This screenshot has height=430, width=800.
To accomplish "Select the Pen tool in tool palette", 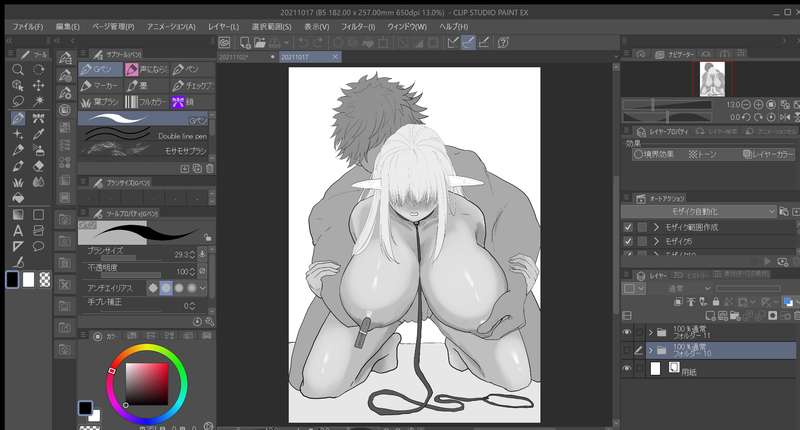I will [18, 118].
